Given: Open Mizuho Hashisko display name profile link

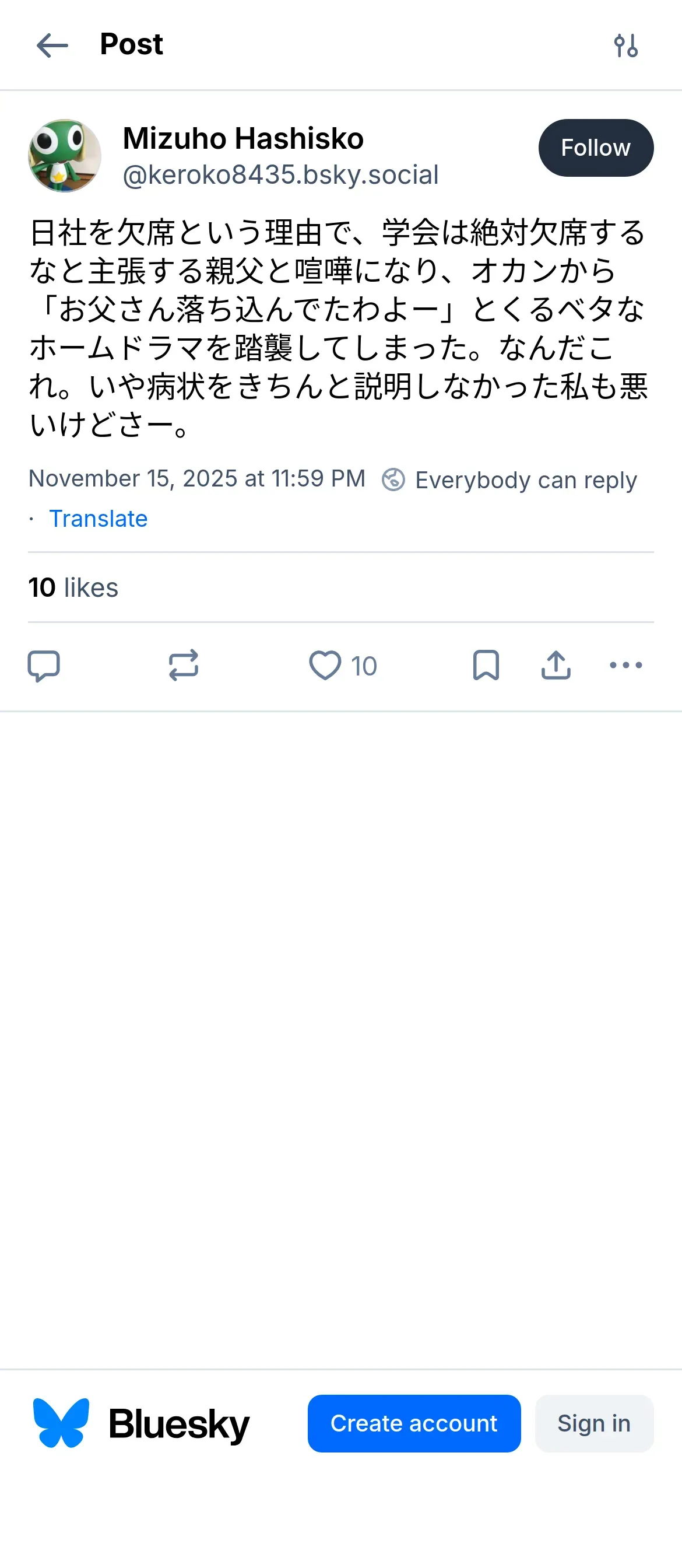Looking at the screenshot, I should [x=242, y=138].
